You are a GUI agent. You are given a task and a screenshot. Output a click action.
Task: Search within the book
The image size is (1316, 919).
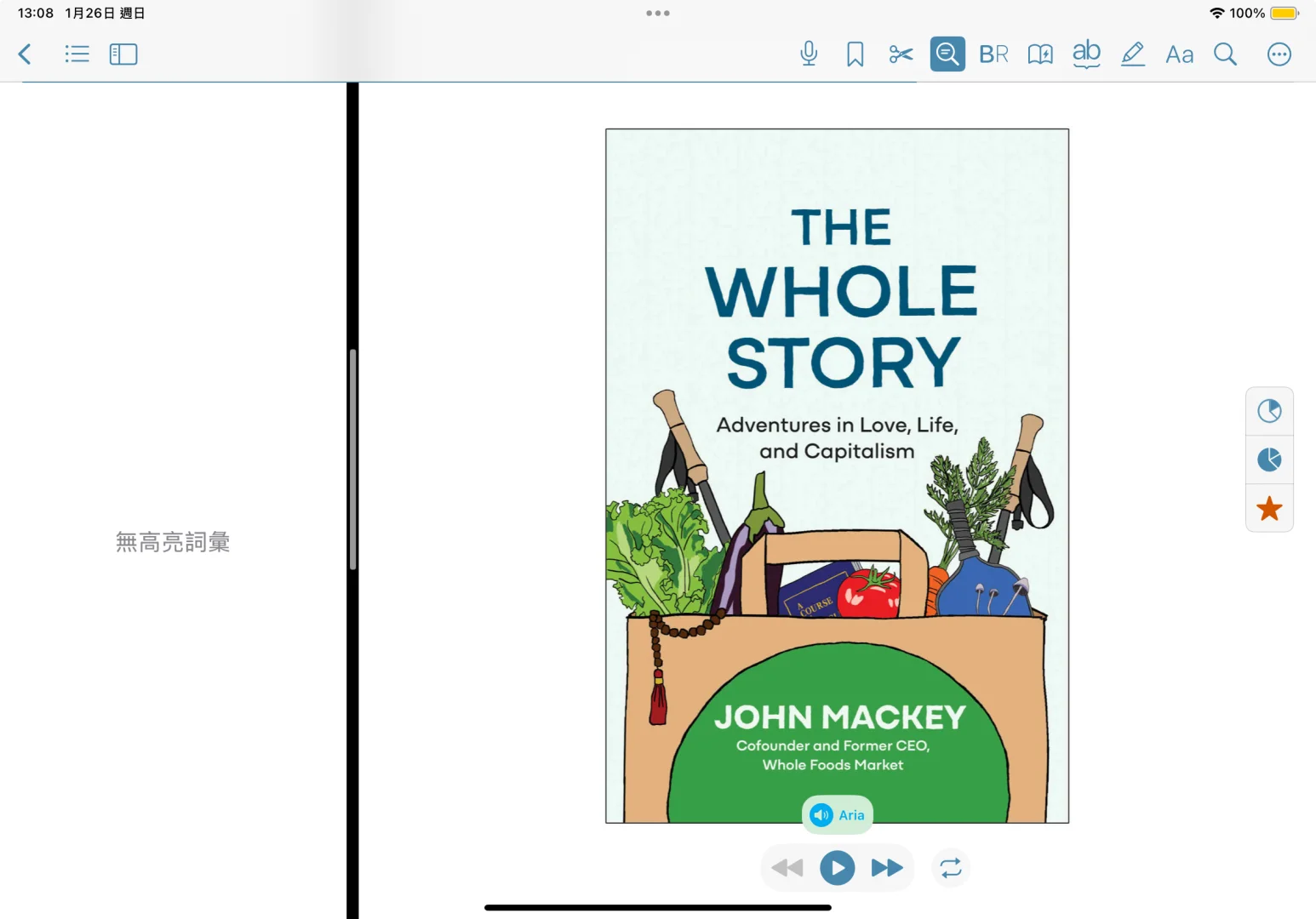point(1225,54)
